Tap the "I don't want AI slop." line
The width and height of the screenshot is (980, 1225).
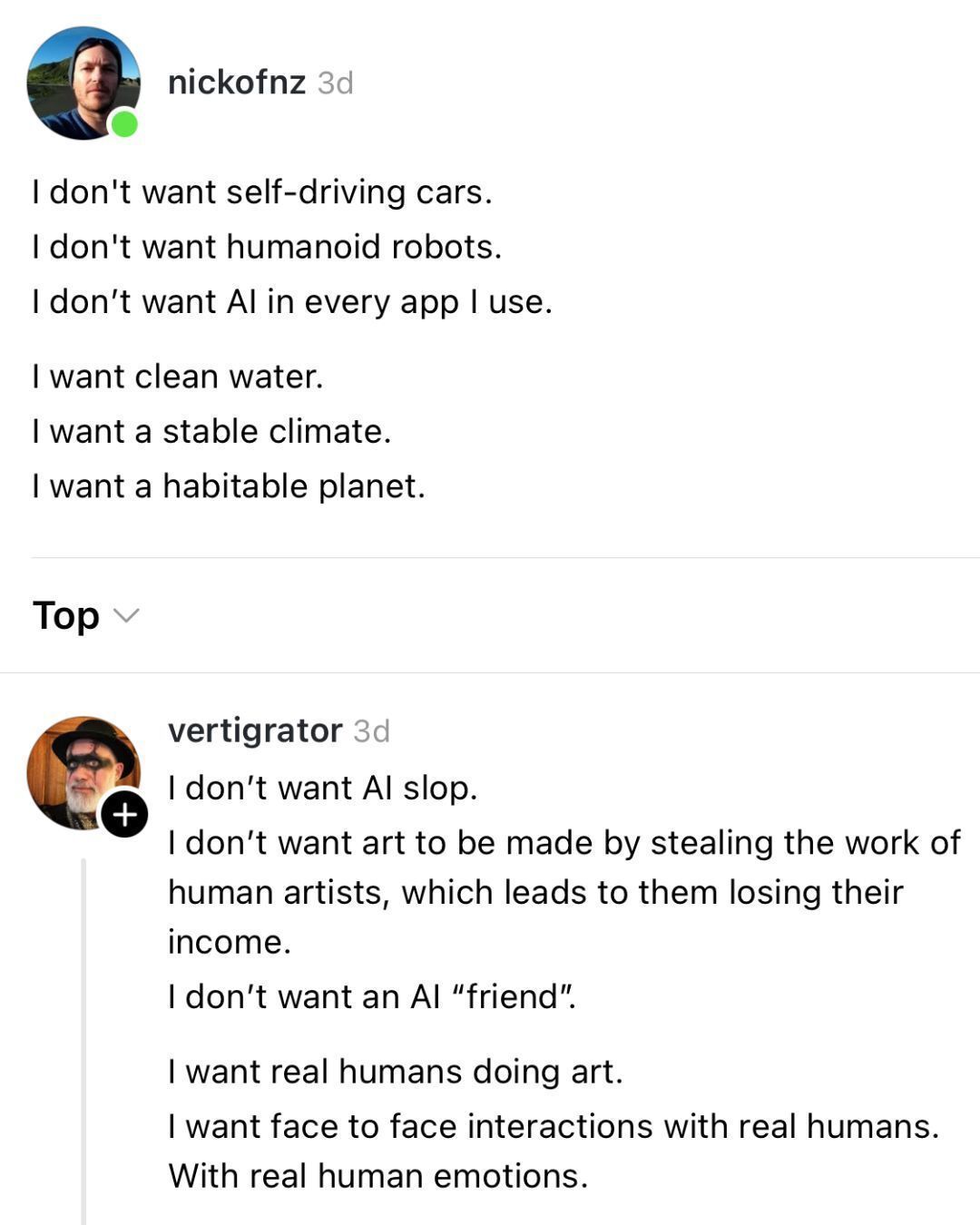322,788
